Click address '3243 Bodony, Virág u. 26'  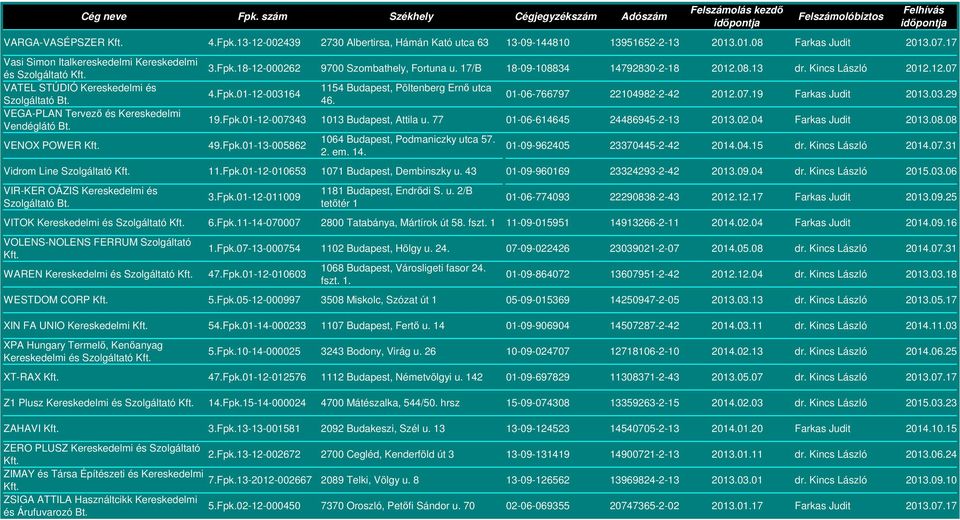(378, 352)
